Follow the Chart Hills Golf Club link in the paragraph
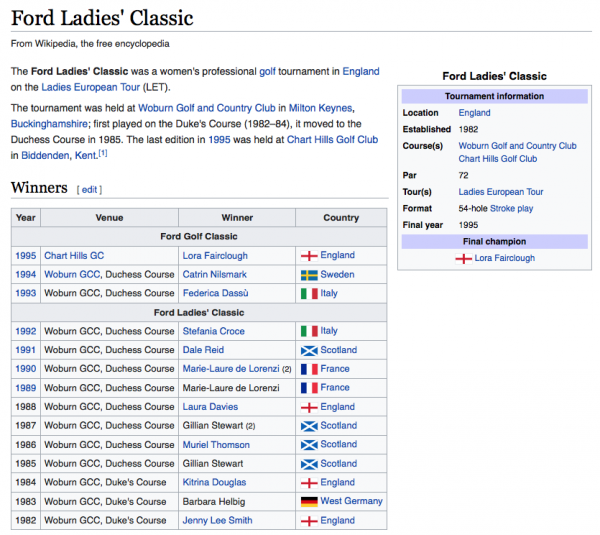 click(332, 139)
